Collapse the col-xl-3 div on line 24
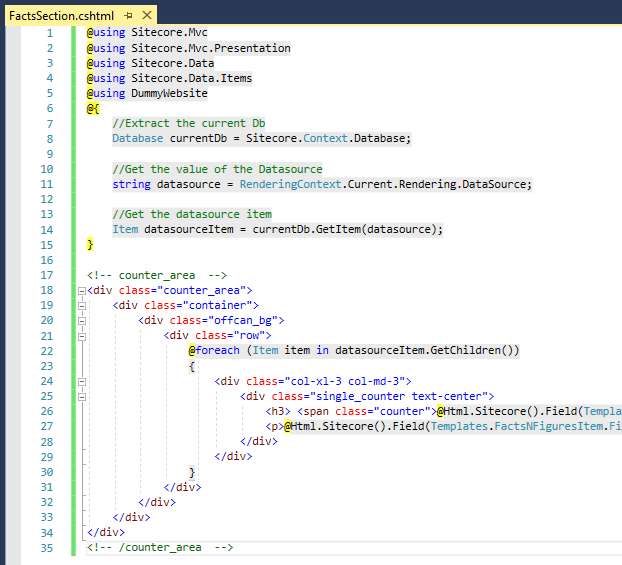622x565 pixels. coord(82,381)
